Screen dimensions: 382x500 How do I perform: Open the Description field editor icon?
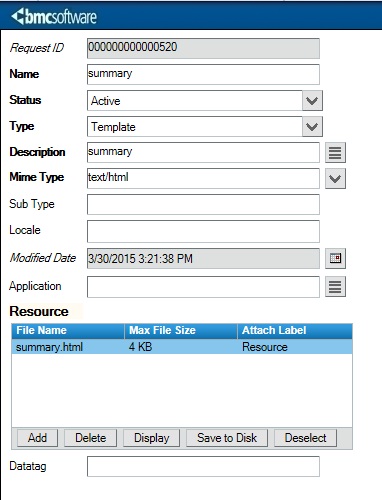pos(335,153)
